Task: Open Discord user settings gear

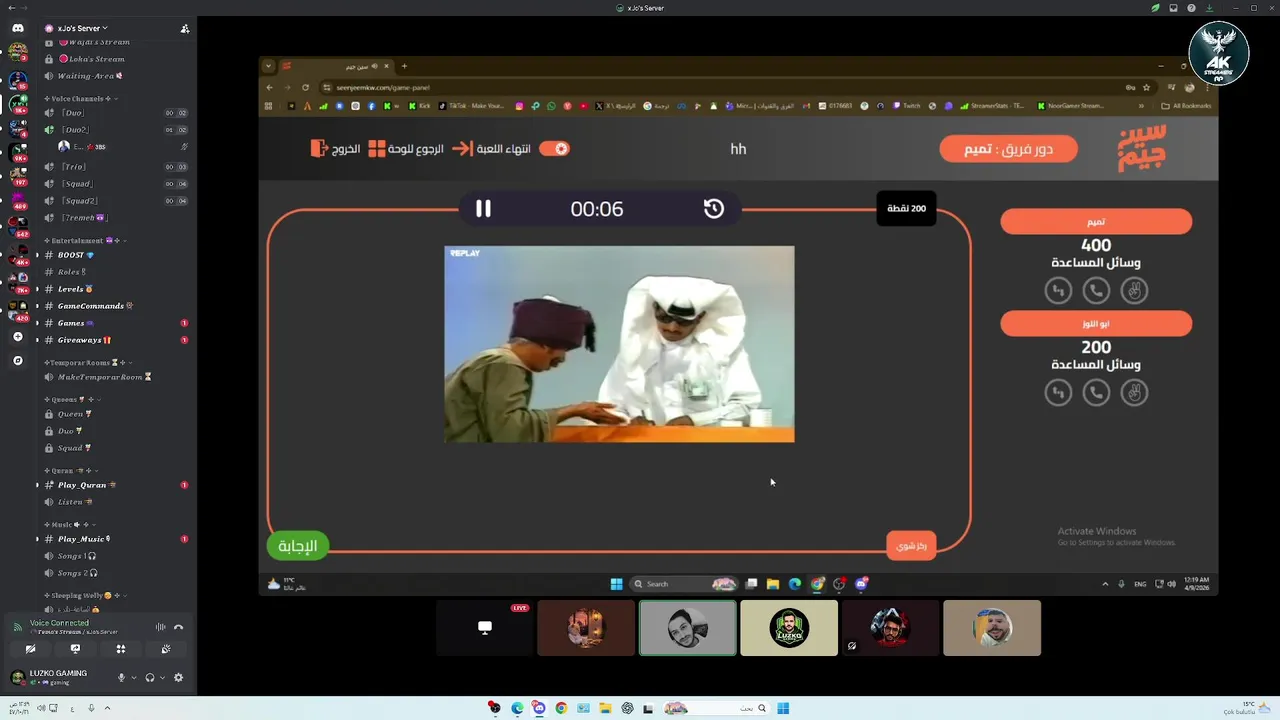Action: [x=178, y=677]
